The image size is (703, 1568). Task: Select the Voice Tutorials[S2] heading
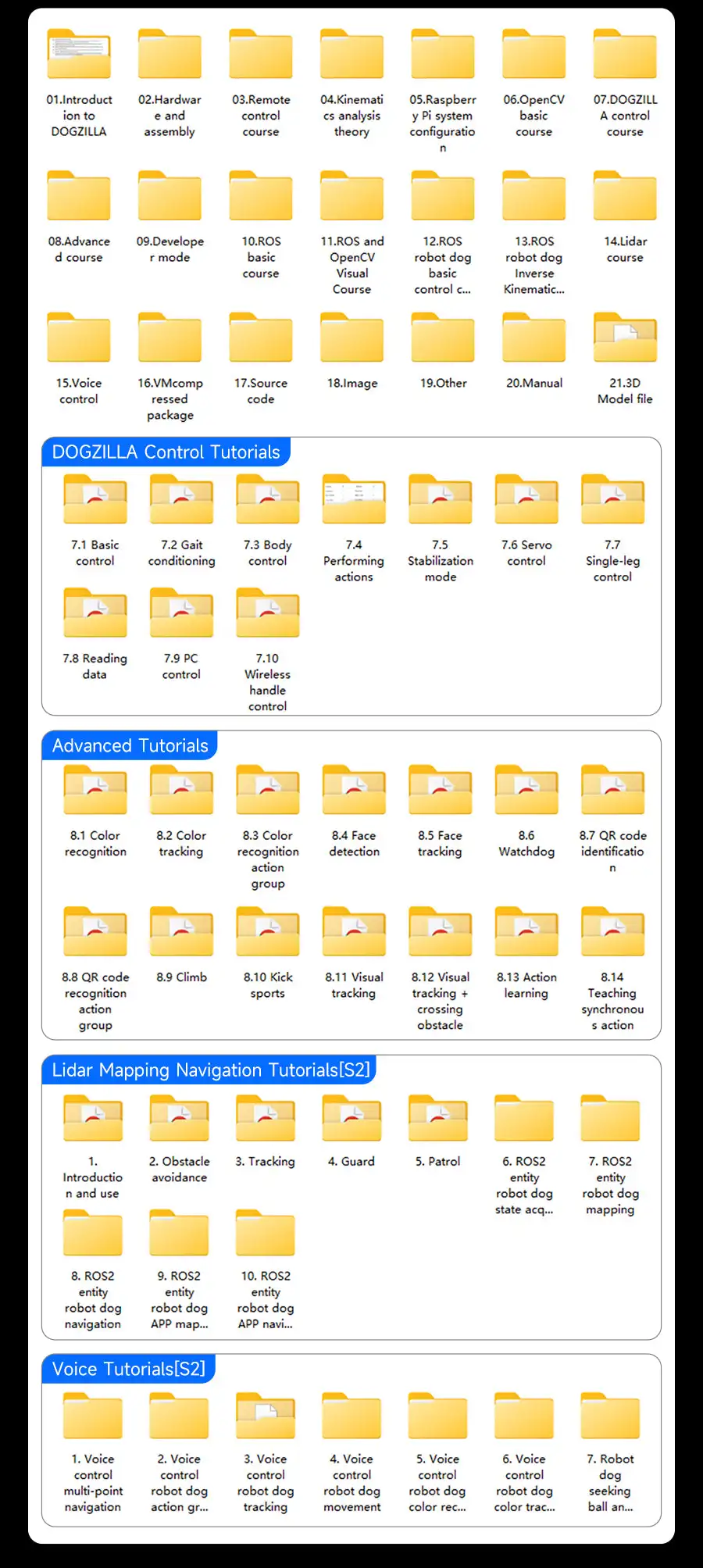click(x=129, y=1369)
